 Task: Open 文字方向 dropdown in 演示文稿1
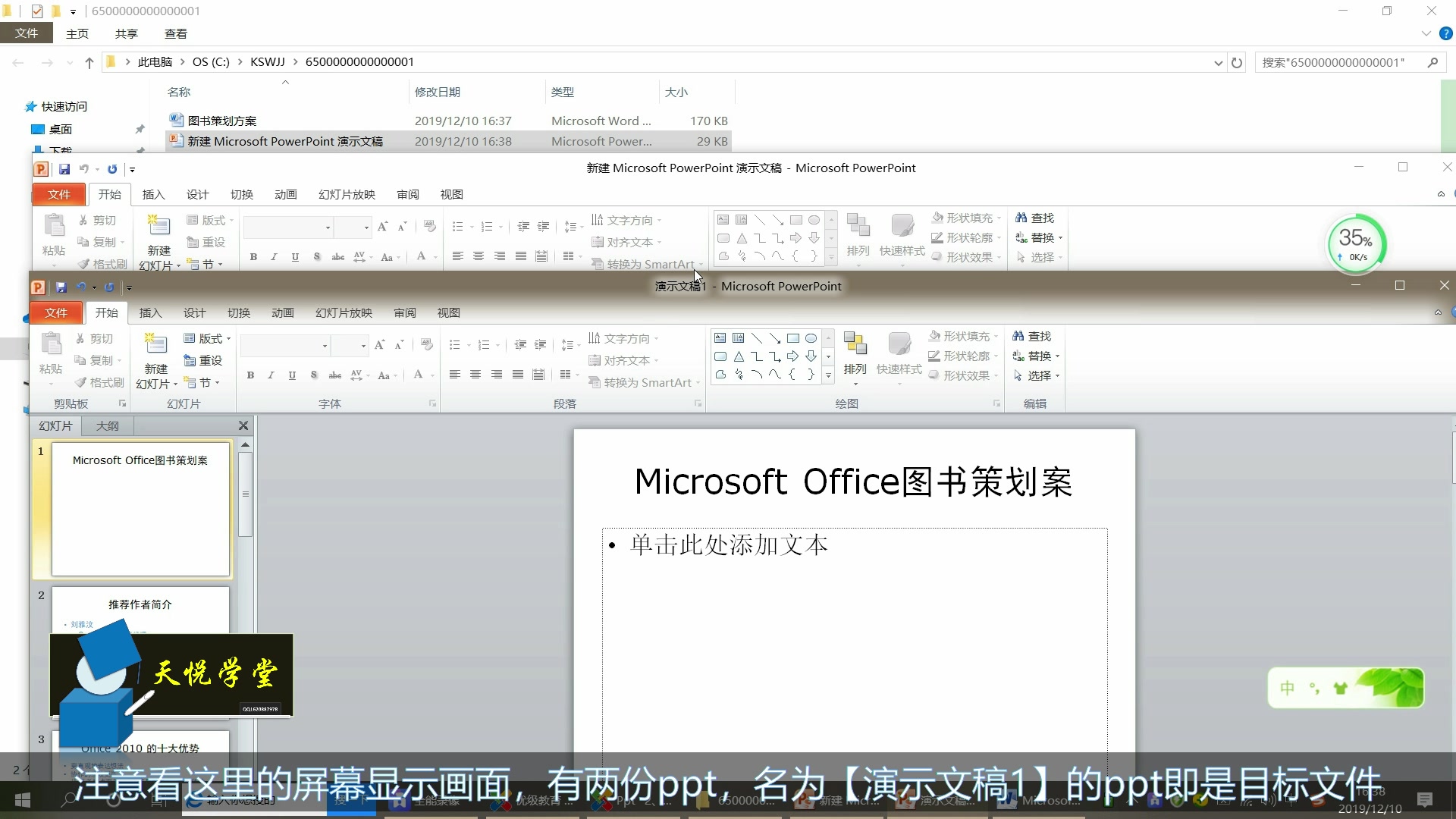[x=624, y=338]
